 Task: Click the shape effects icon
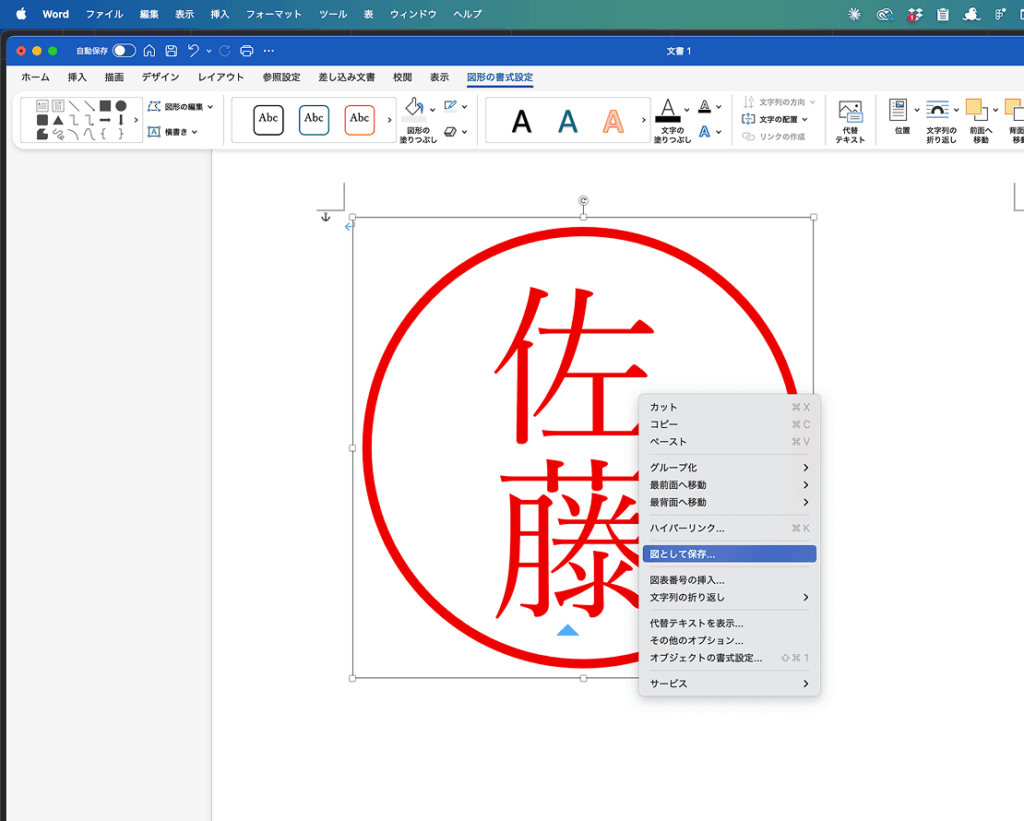click(x=450, y=132)
